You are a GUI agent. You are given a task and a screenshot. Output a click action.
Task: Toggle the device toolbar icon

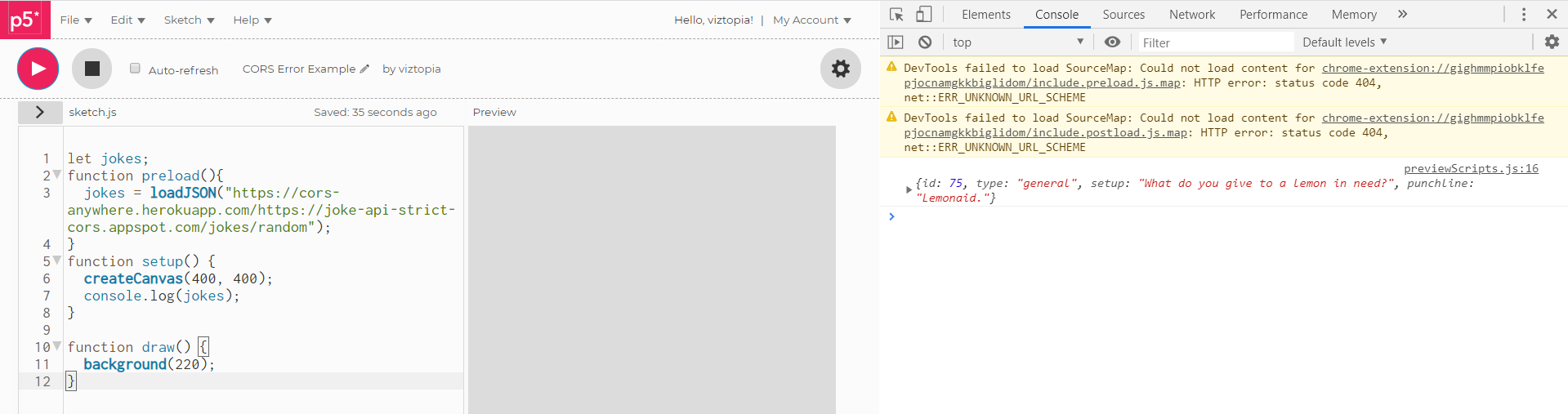tap(923, 15)
